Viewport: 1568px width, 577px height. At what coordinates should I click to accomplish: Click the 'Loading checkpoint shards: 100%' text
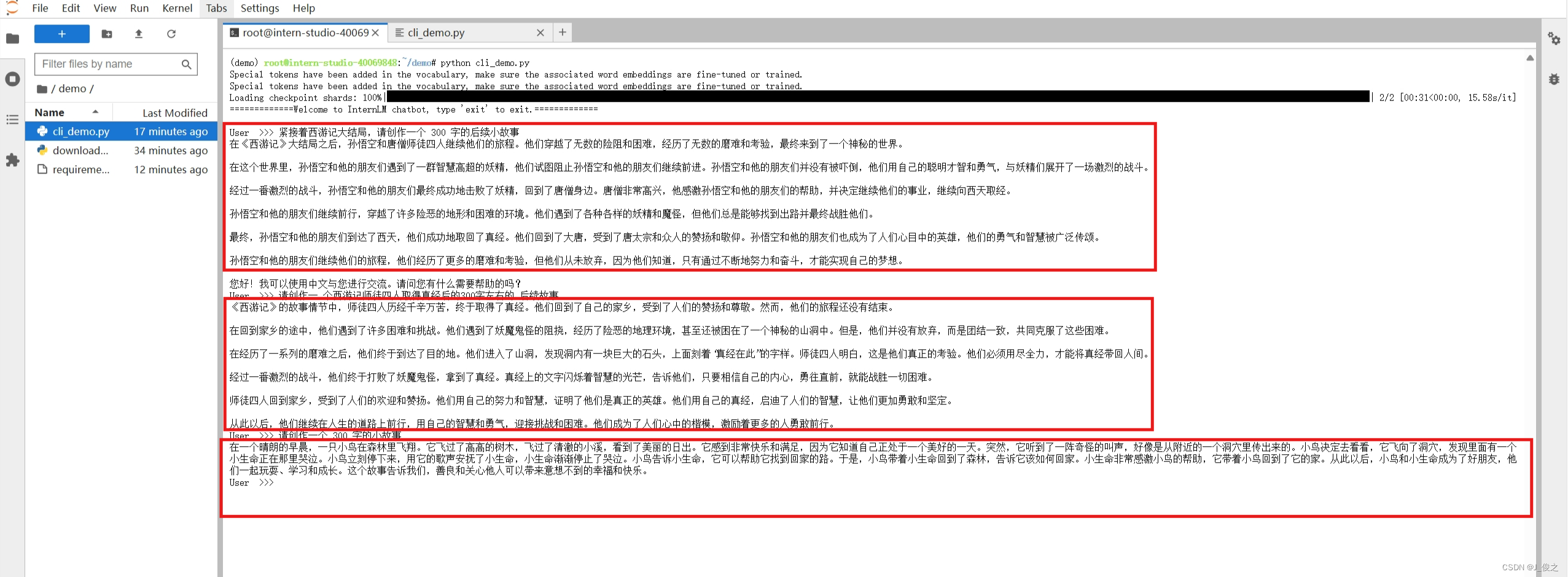pos(305,98)
